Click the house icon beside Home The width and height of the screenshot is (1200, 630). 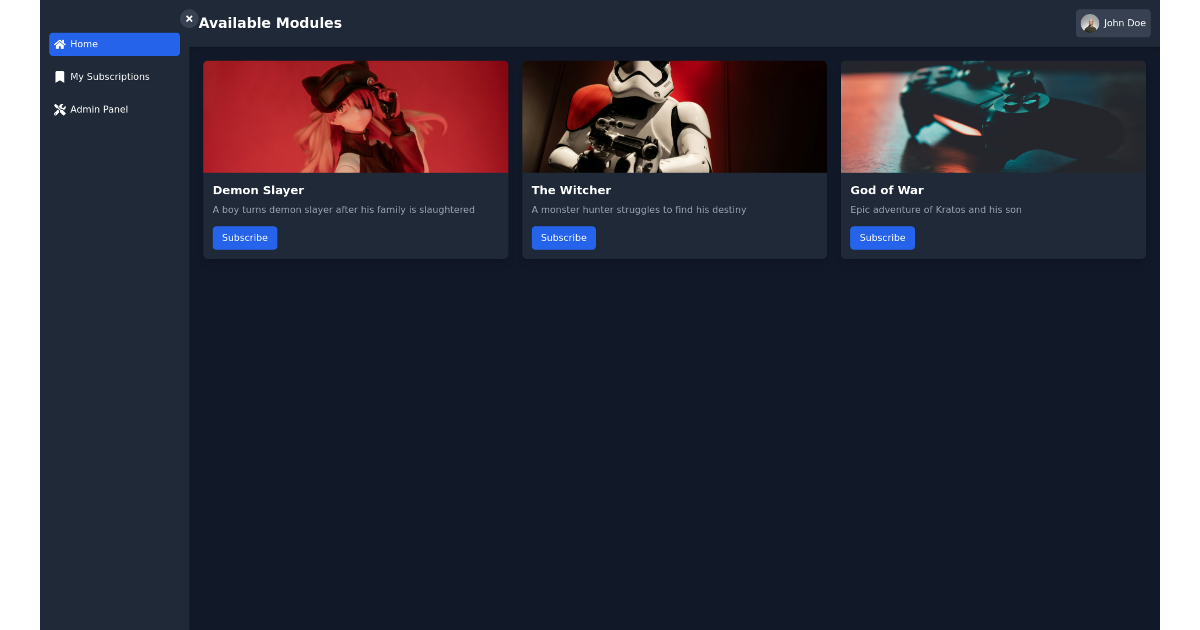60,44
